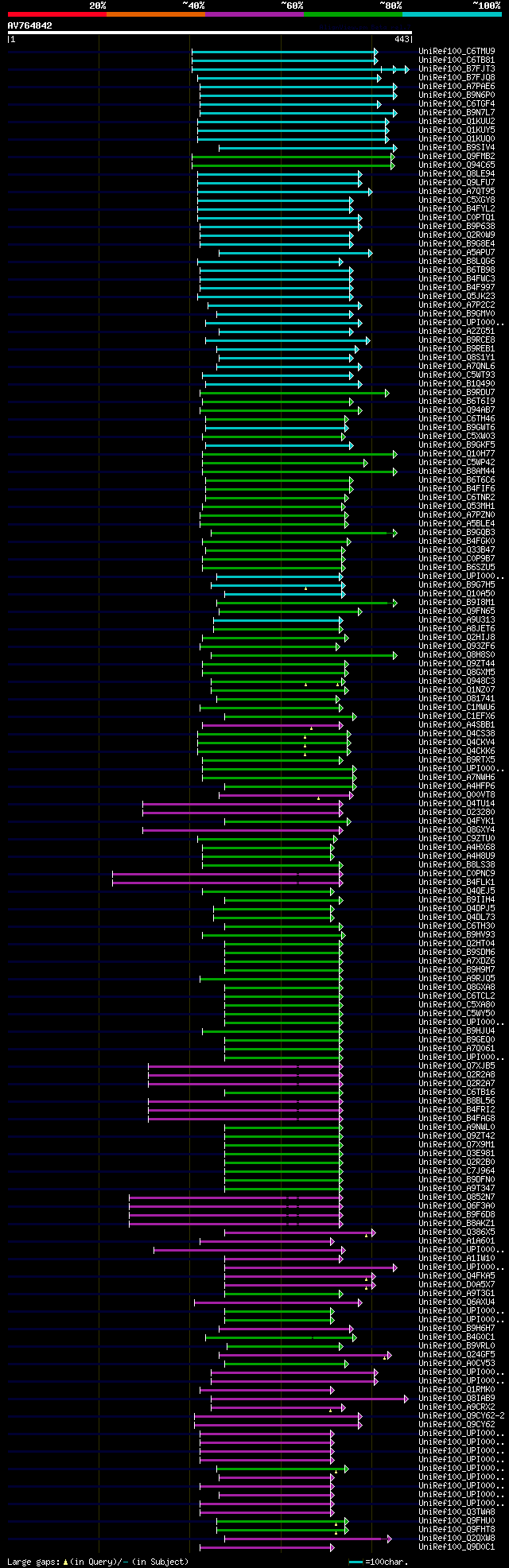Select label UniRef100_Q8H8S0
509x1568 pixels.
[457, 654]
